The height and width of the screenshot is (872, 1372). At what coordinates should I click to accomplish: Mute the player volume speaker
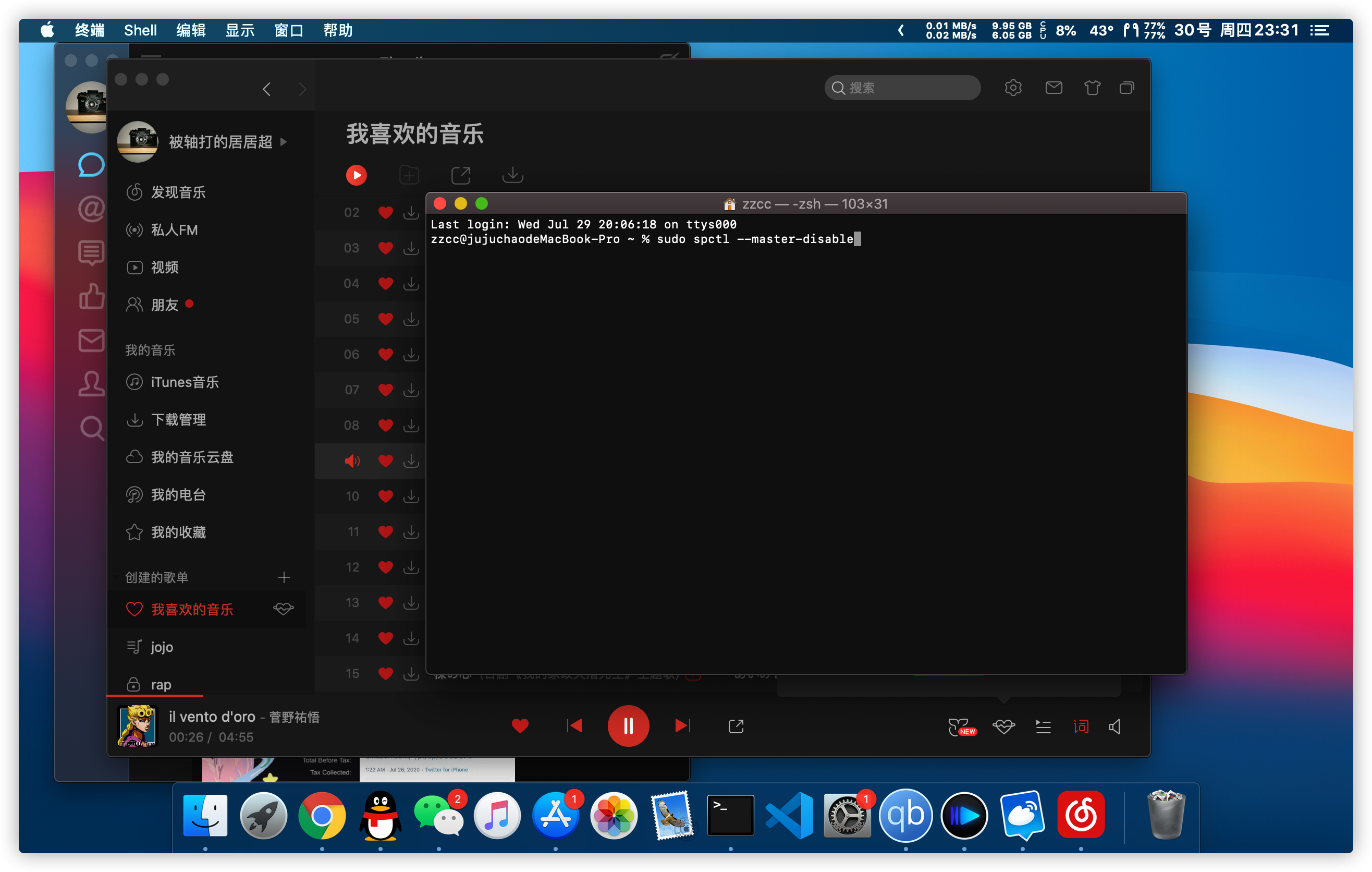click(x=1115, y=726)
